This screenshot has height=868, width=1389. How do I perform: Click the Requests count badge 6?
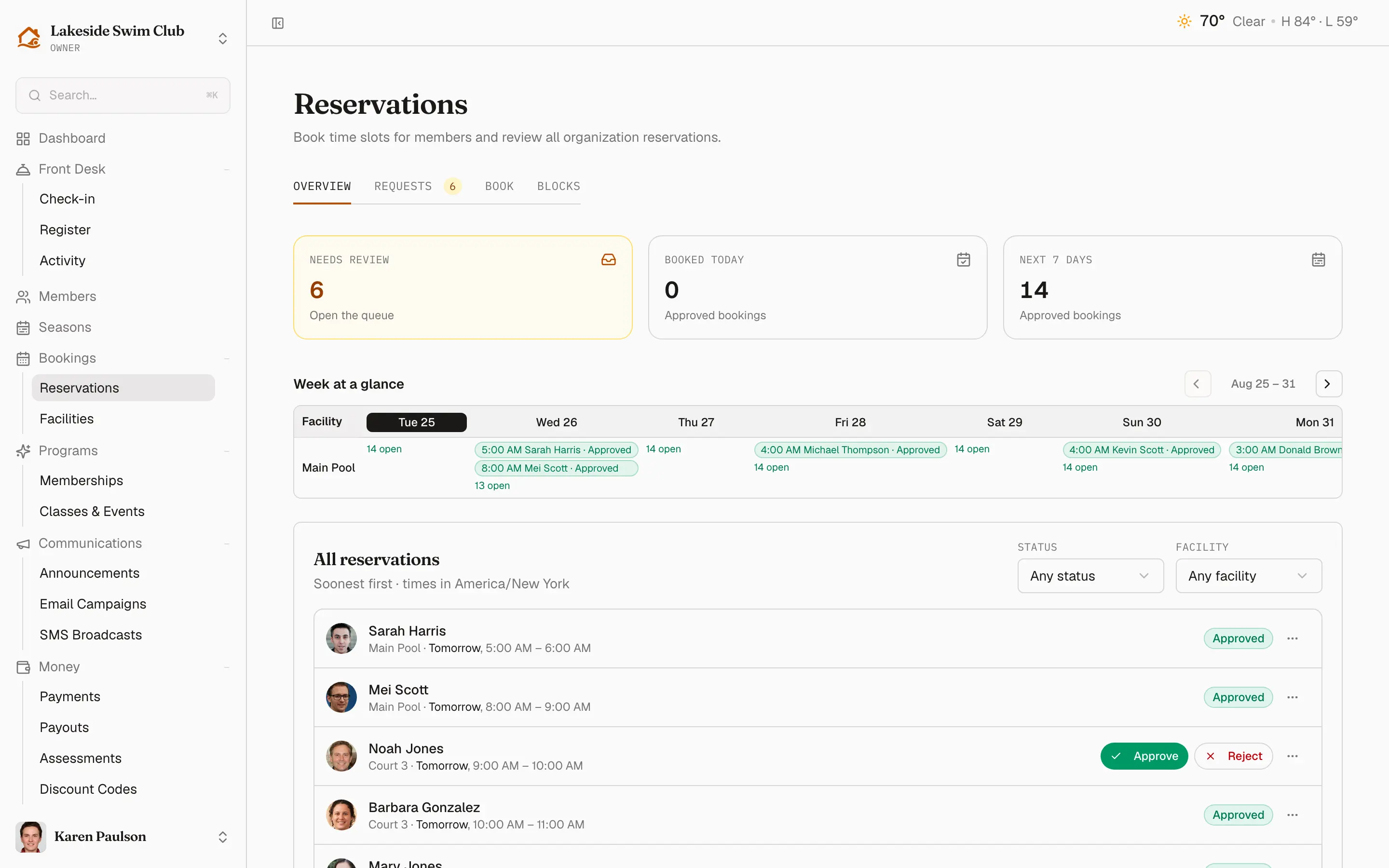coord(452,187)
